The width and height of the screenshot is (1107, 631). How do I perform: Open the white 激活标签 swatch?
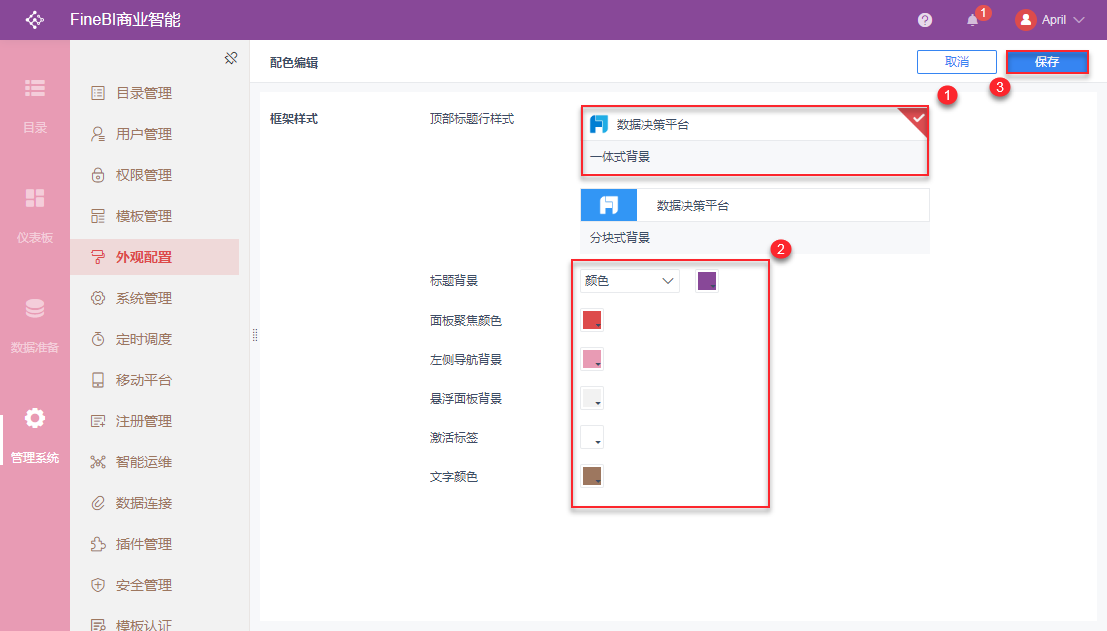coord(592,438)
